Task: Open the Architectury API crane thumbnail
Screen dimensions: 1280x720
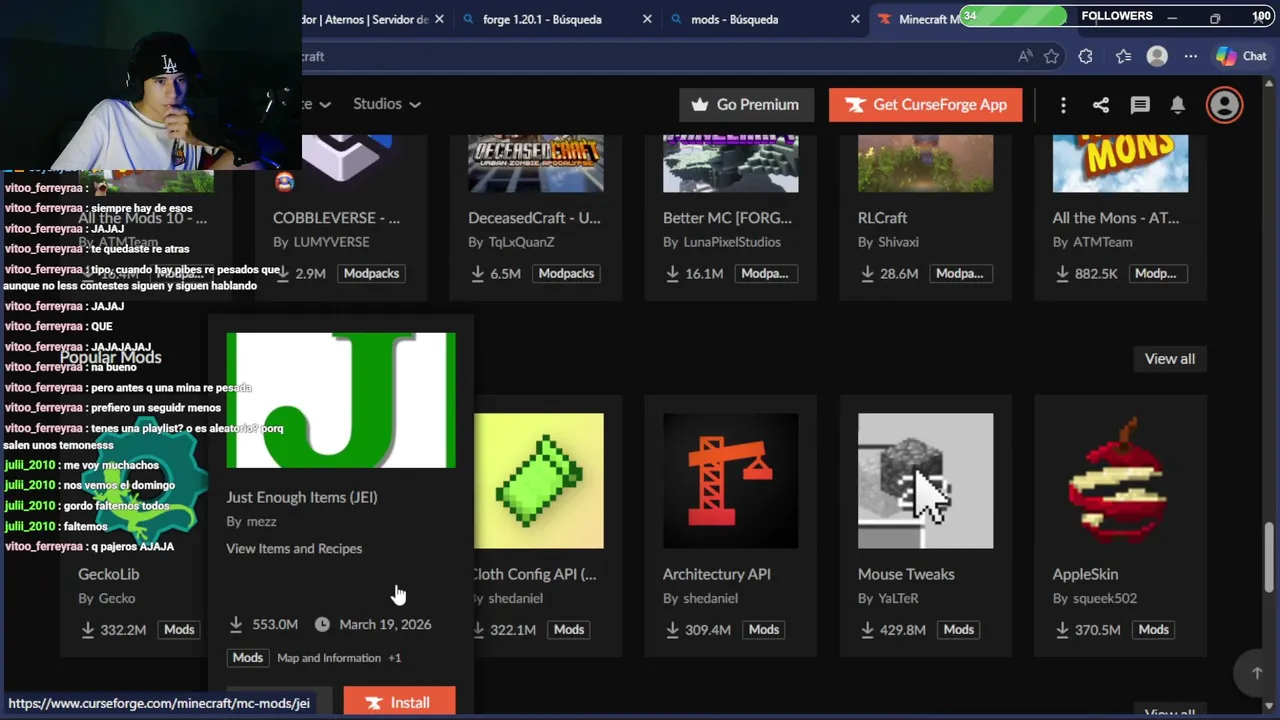Action: 730,481
